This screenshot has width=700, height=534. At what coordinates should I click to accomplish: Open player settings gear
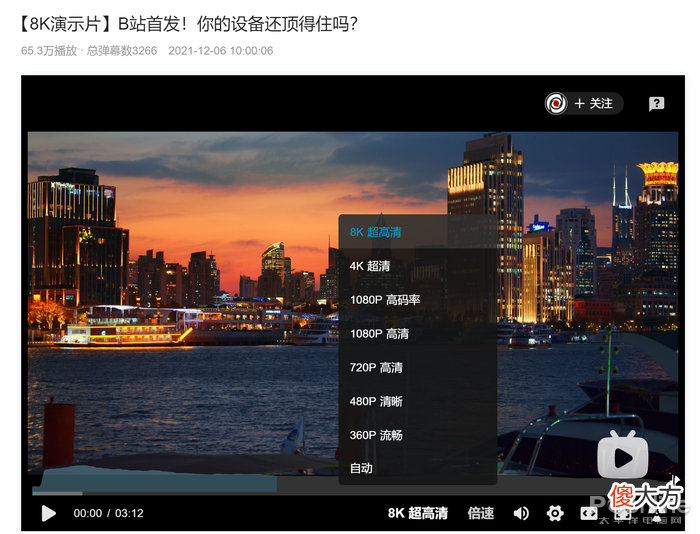pyautogui.click(x=555, y=513)
